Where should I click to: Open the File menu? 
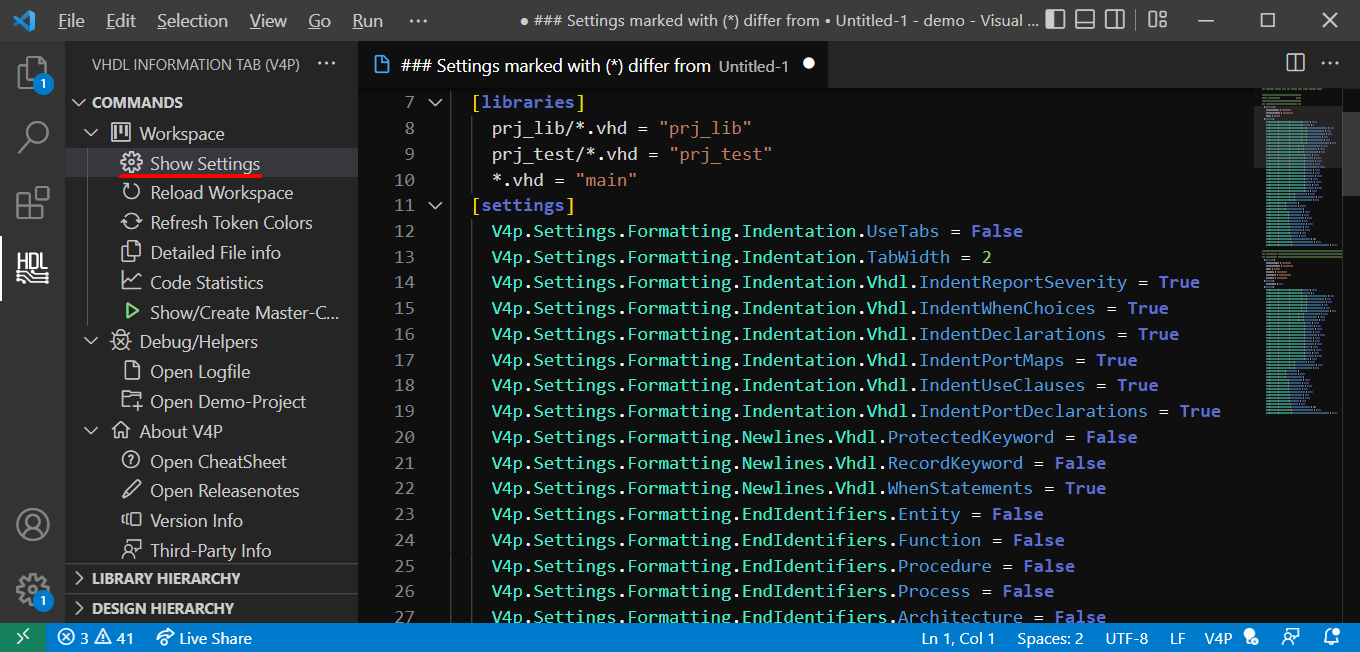(x=71, y=20)
